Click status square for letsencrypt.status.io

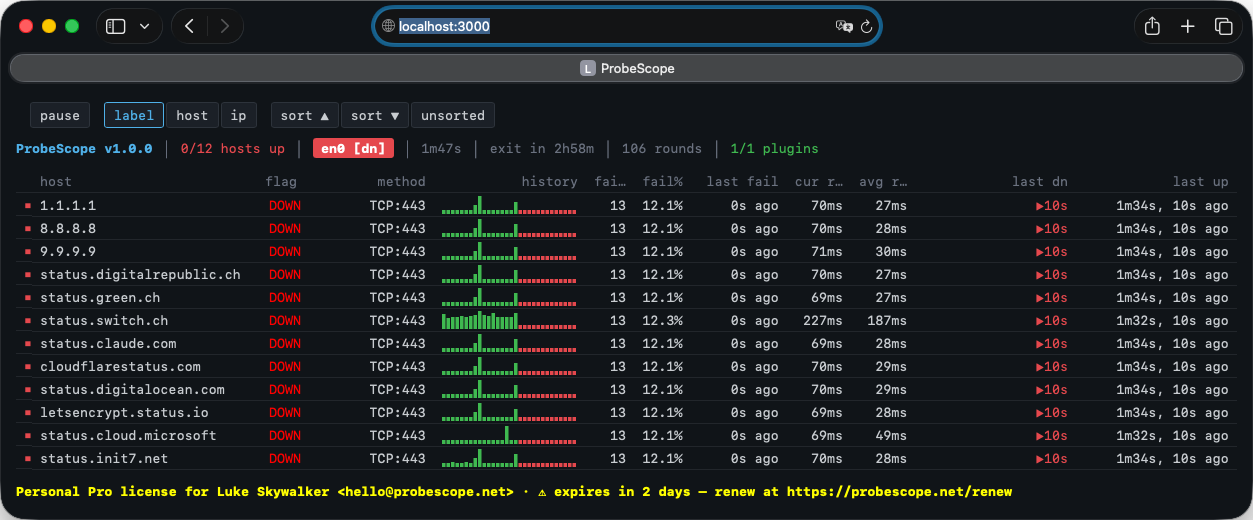(28, 413)
